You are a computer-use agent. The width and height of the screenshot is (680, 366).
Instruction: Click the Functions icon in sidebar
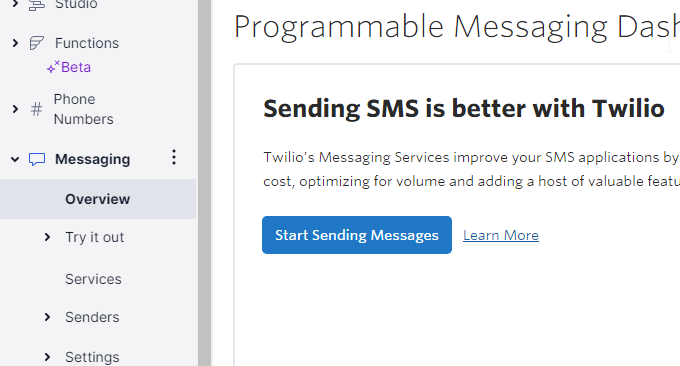(37, 43)
